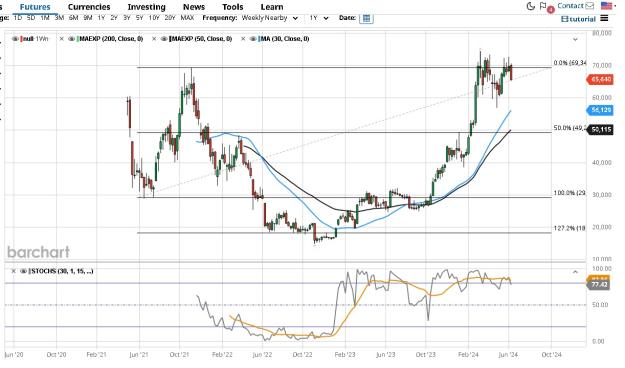Click the red 65,640 price tag
625x368 pixels.
[600, 79]
